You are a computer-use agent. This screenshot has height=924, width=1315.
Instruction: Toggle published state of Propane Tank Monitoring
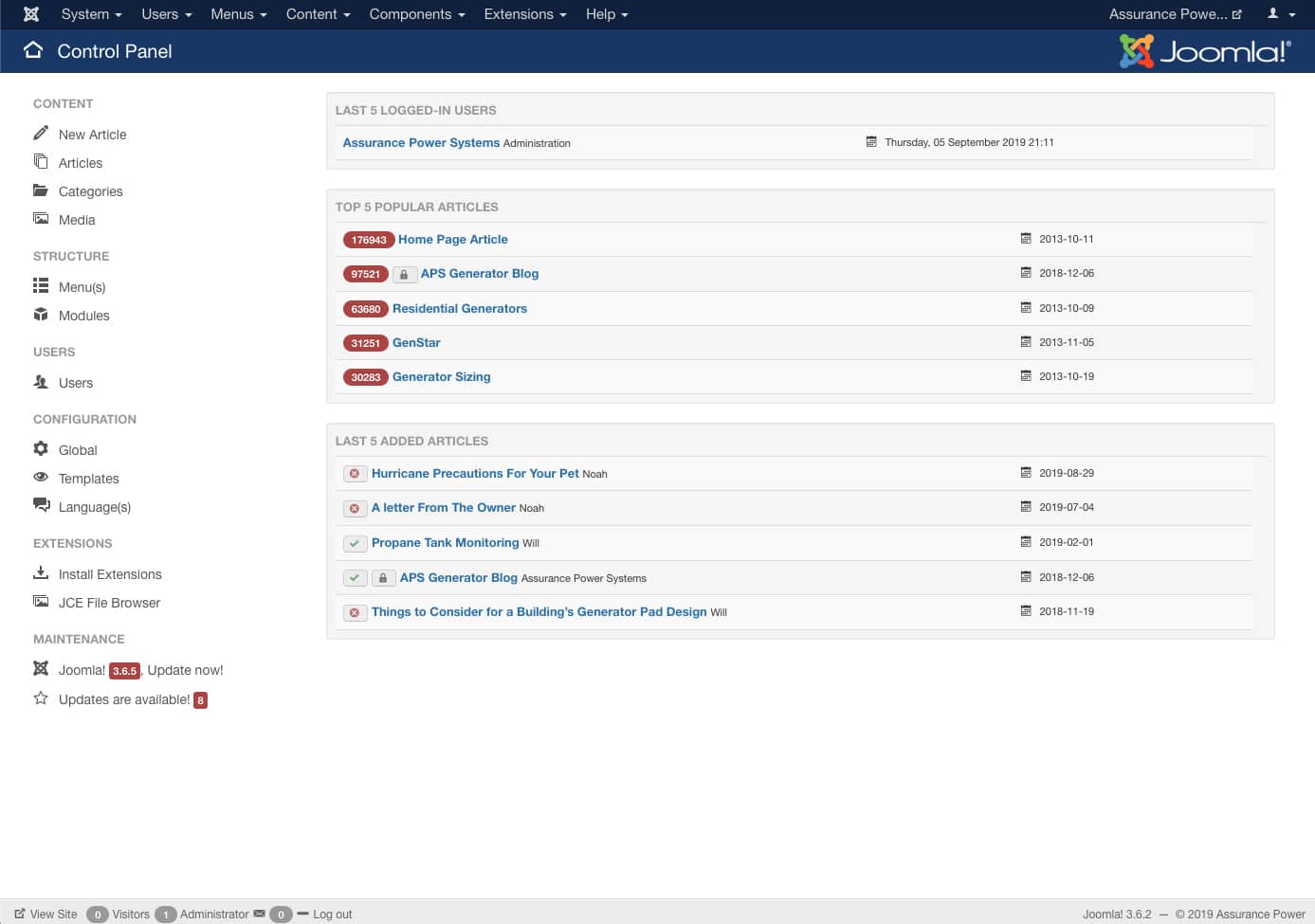pos(355,543)
